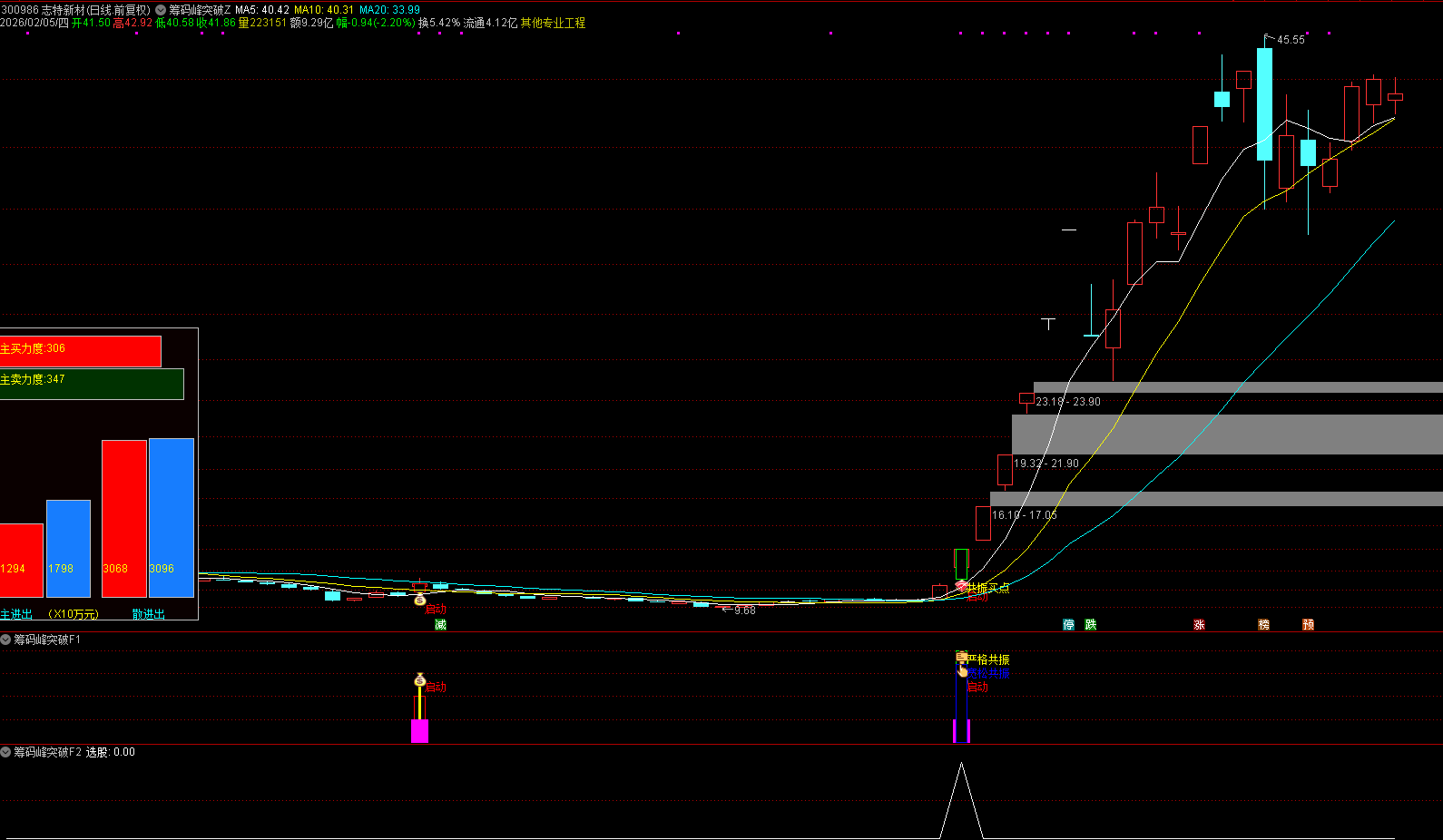Screen dimensions: 1443x840
Task: Click the 主进出 label
Action: [16, 614]
